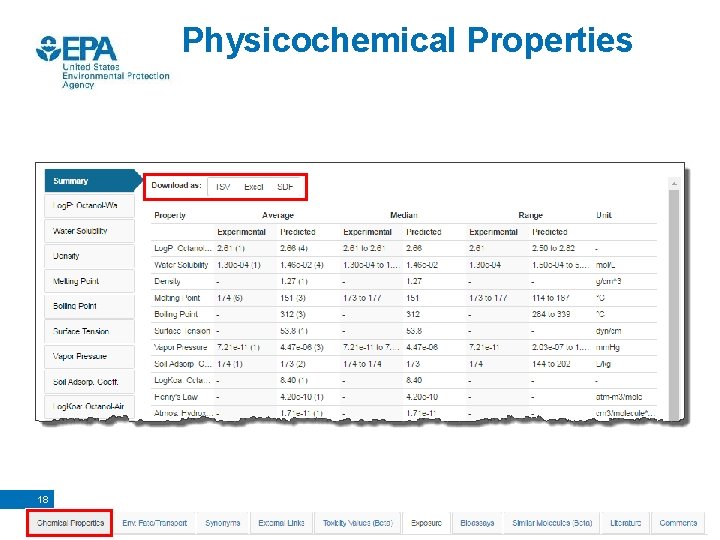
Task: Click the vertical scrollbar track
Action: 674,303
